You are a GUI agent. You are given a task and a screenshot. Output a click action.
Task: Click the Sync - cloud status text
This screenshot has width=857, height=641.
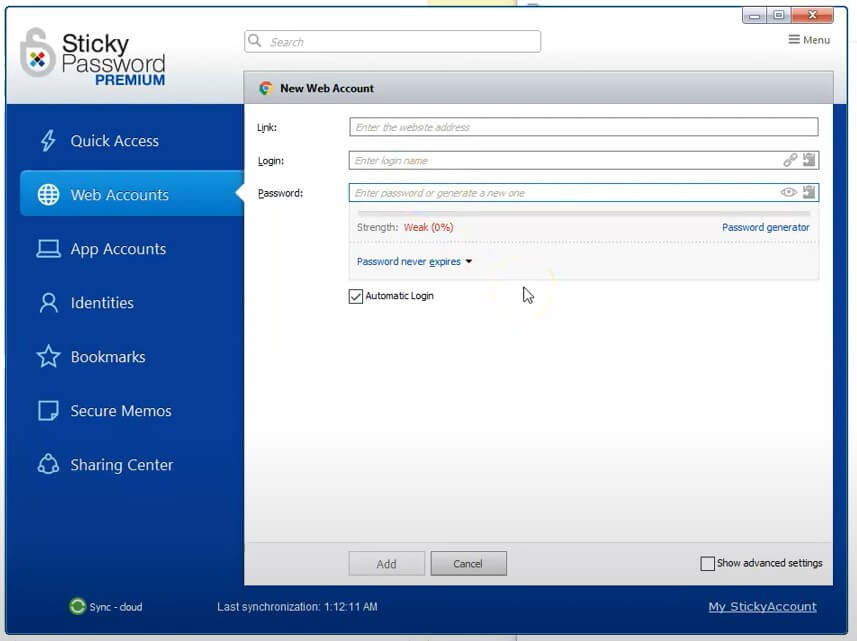115,607
